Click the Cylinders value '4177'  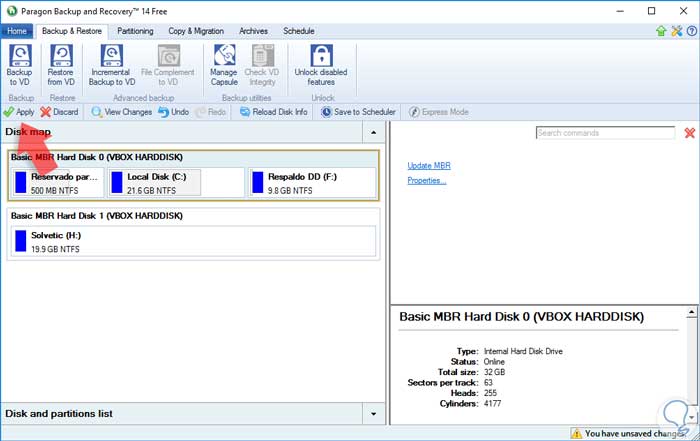pyautogui.click(x=492, y=404)
